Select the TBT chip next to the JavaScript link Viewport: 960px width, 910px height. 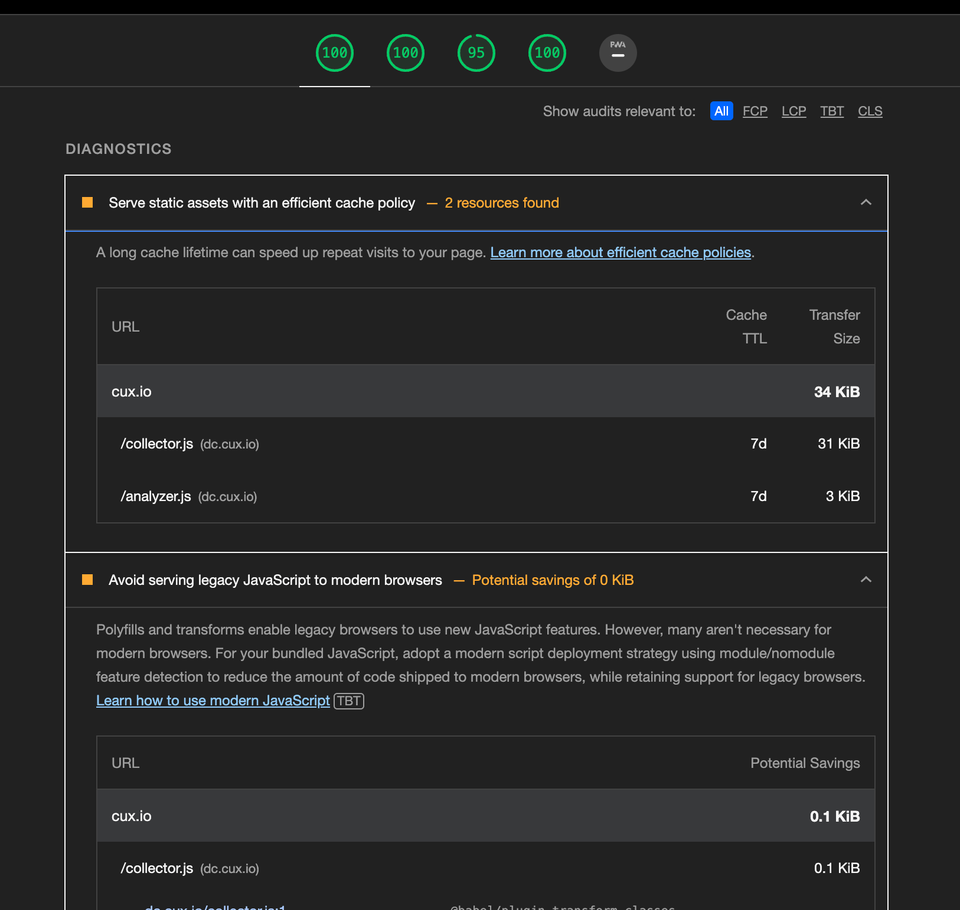pyautogui.click(x=348, y=701)
